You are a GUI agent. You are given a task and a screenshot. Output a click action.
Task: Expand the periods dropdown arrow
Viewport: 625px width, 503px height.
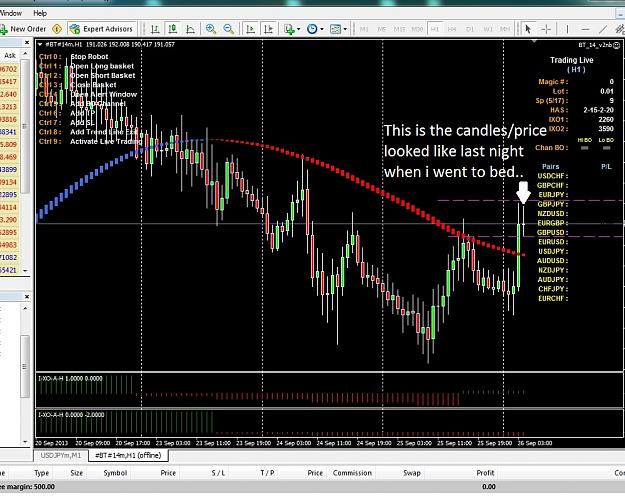[322, 29]
